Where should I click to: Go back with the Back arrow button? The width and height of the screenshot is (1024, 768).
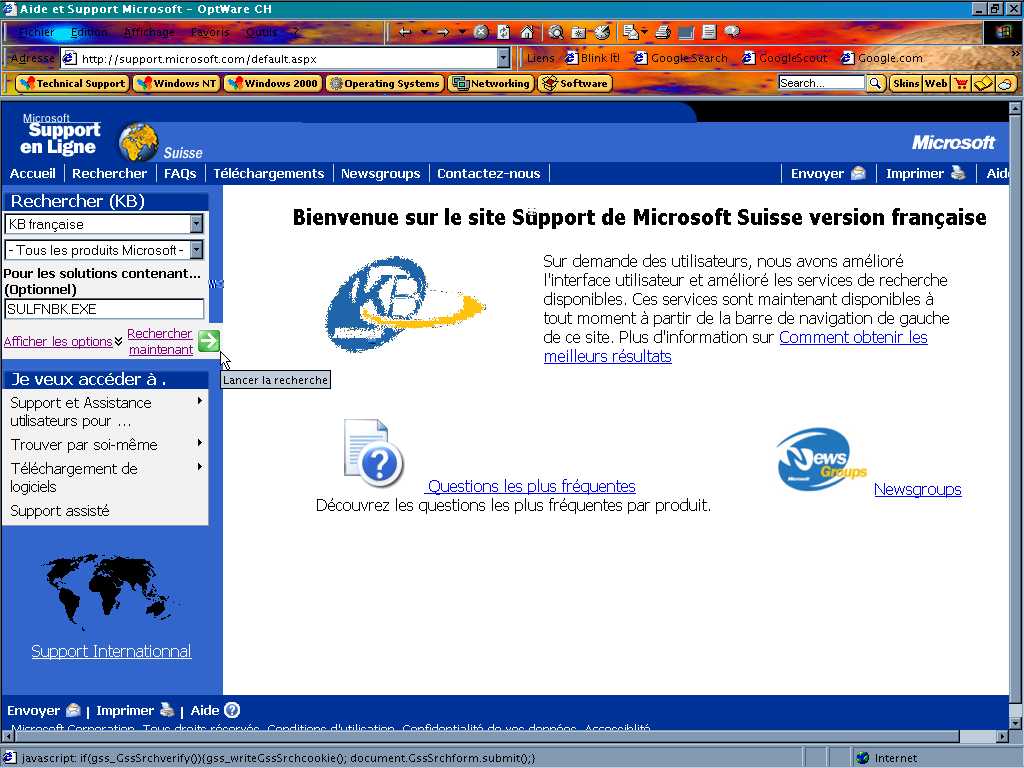[405, 32]
